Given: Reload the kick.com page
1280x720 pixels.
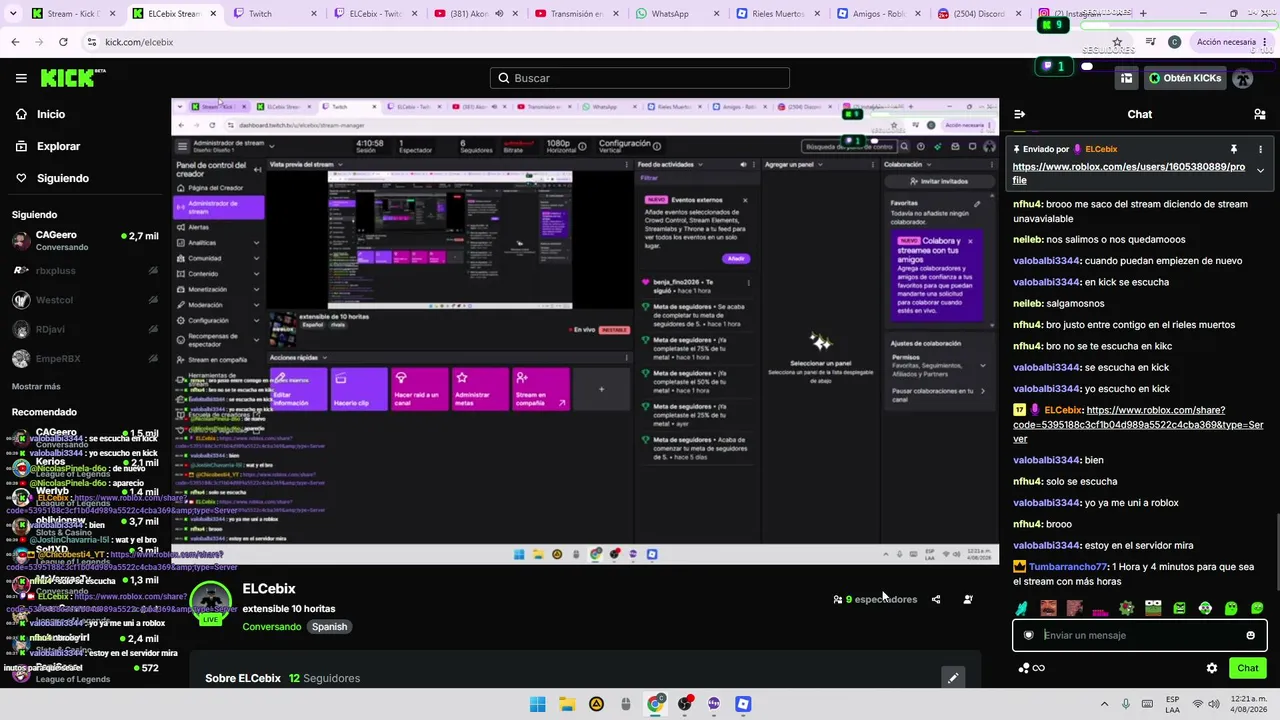Looking at the screenshot, I should pos(63,42).
